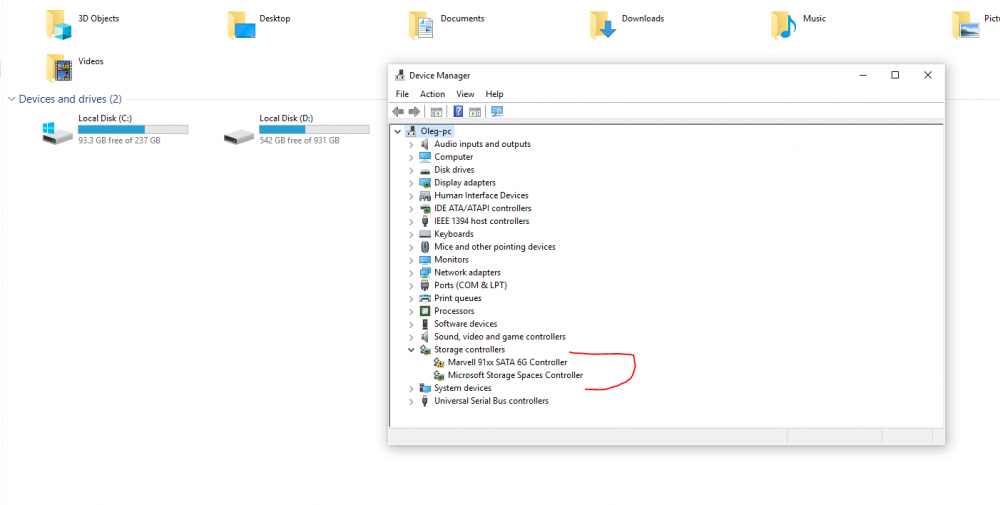Click the Scan for hardware changes icon
The width and height of the screenshot is (1000, 505).
coord(497,112)
